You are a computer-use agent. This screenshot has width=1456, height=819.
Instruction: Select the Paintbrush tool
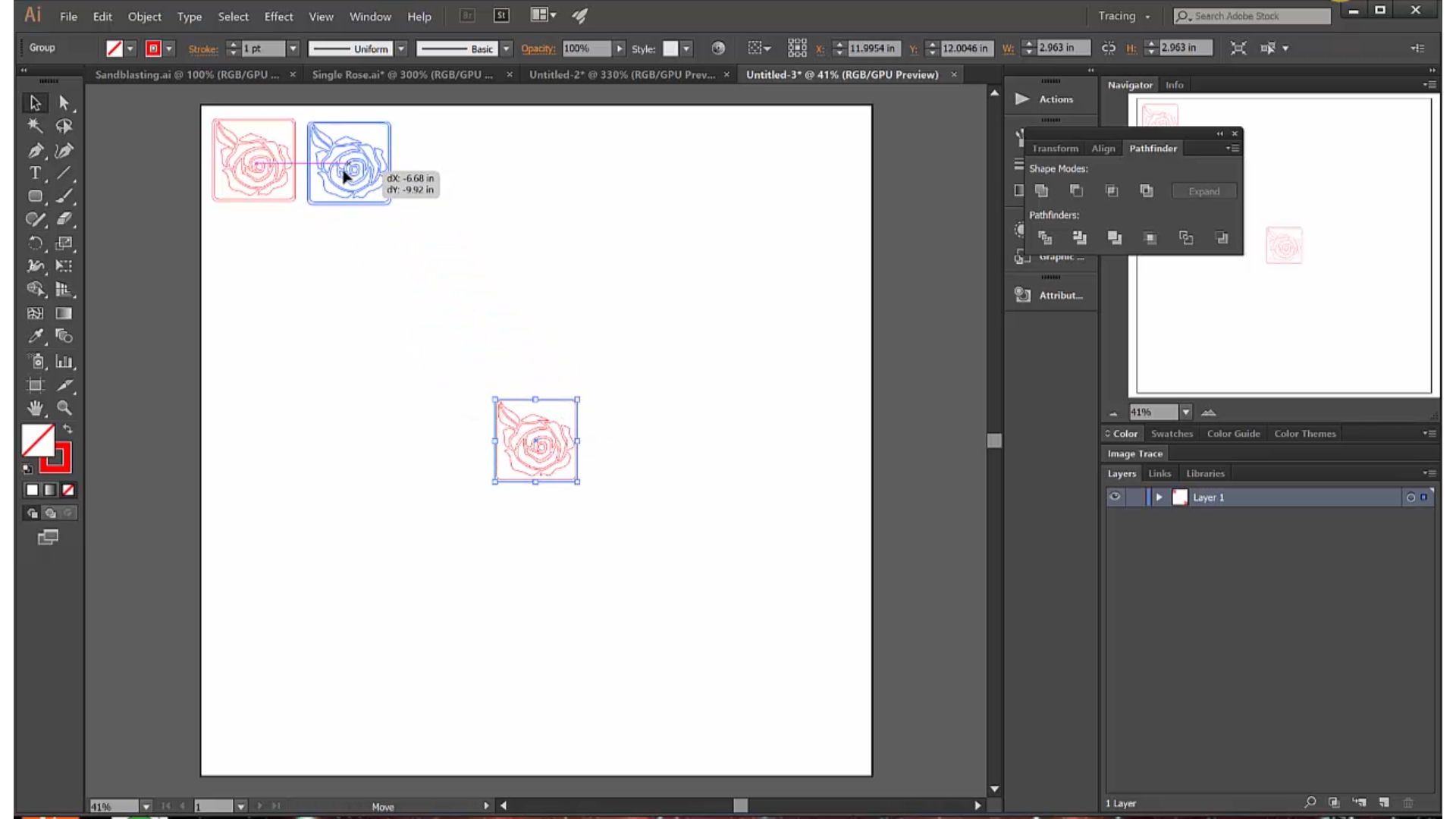64,196
